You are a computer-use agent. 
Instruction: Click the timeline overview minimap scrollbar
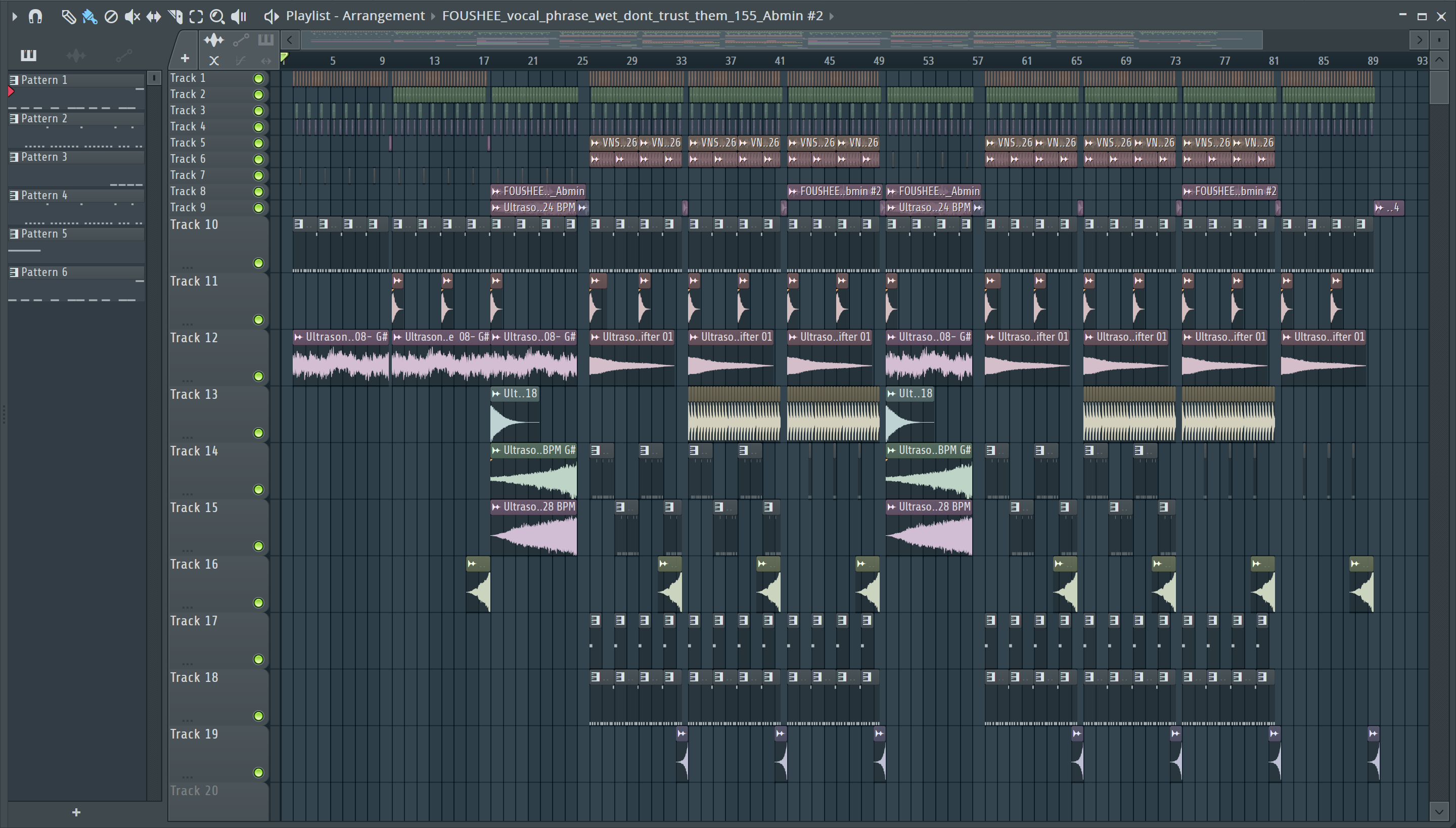click(781, 40)
